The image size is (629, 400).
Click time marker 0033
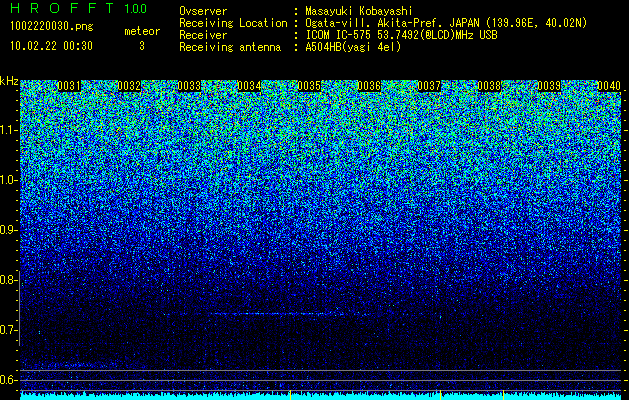(x=189, y=86)
